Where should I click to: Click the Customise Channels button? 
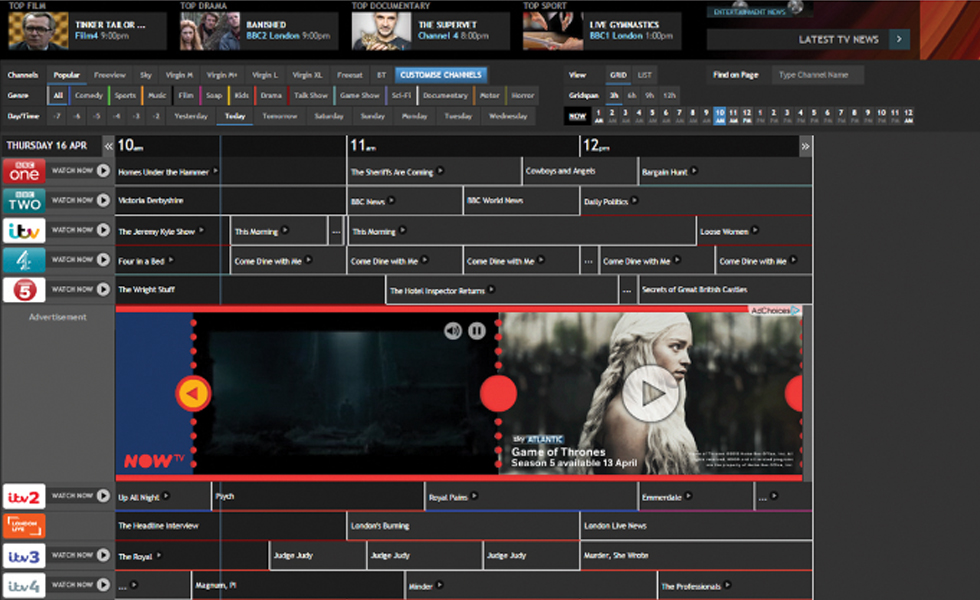click(441, 75)
